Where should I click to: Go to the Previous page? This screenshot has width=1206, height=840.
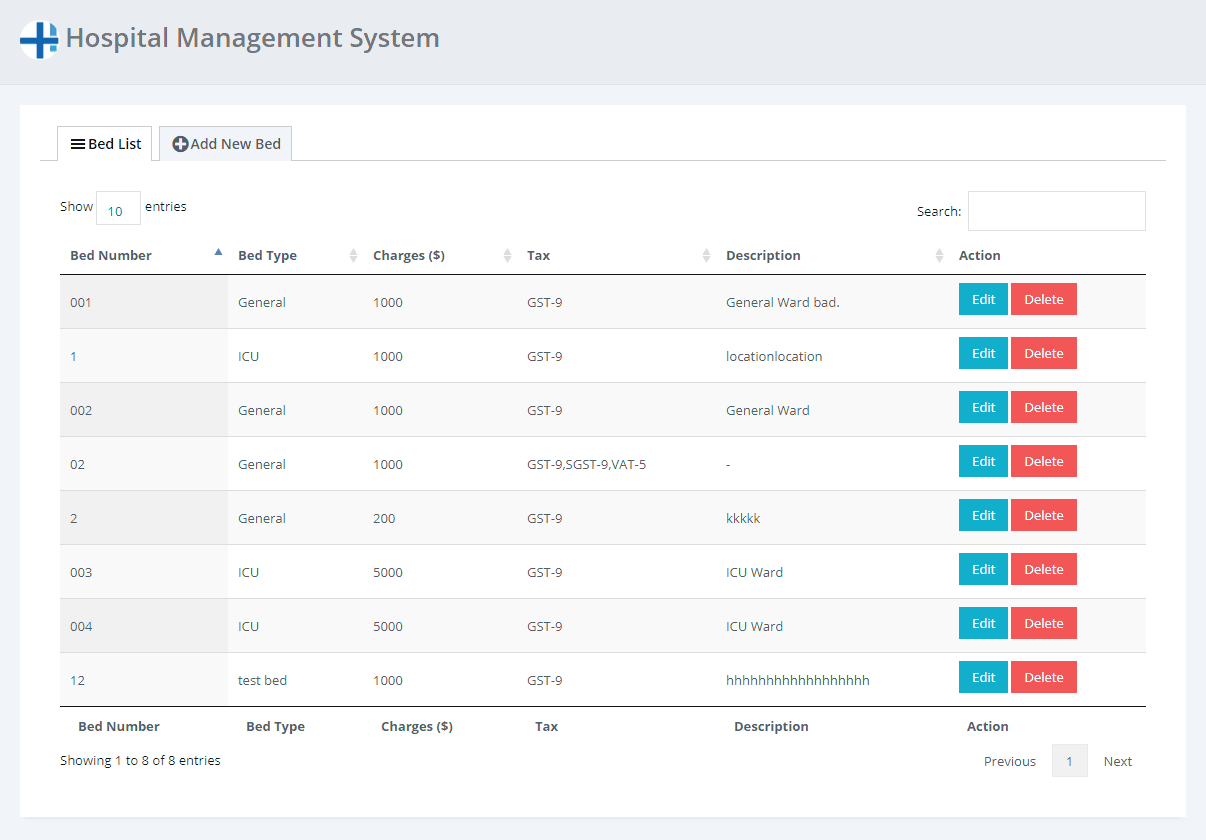pyautogui.click(x=1009, y=761)
